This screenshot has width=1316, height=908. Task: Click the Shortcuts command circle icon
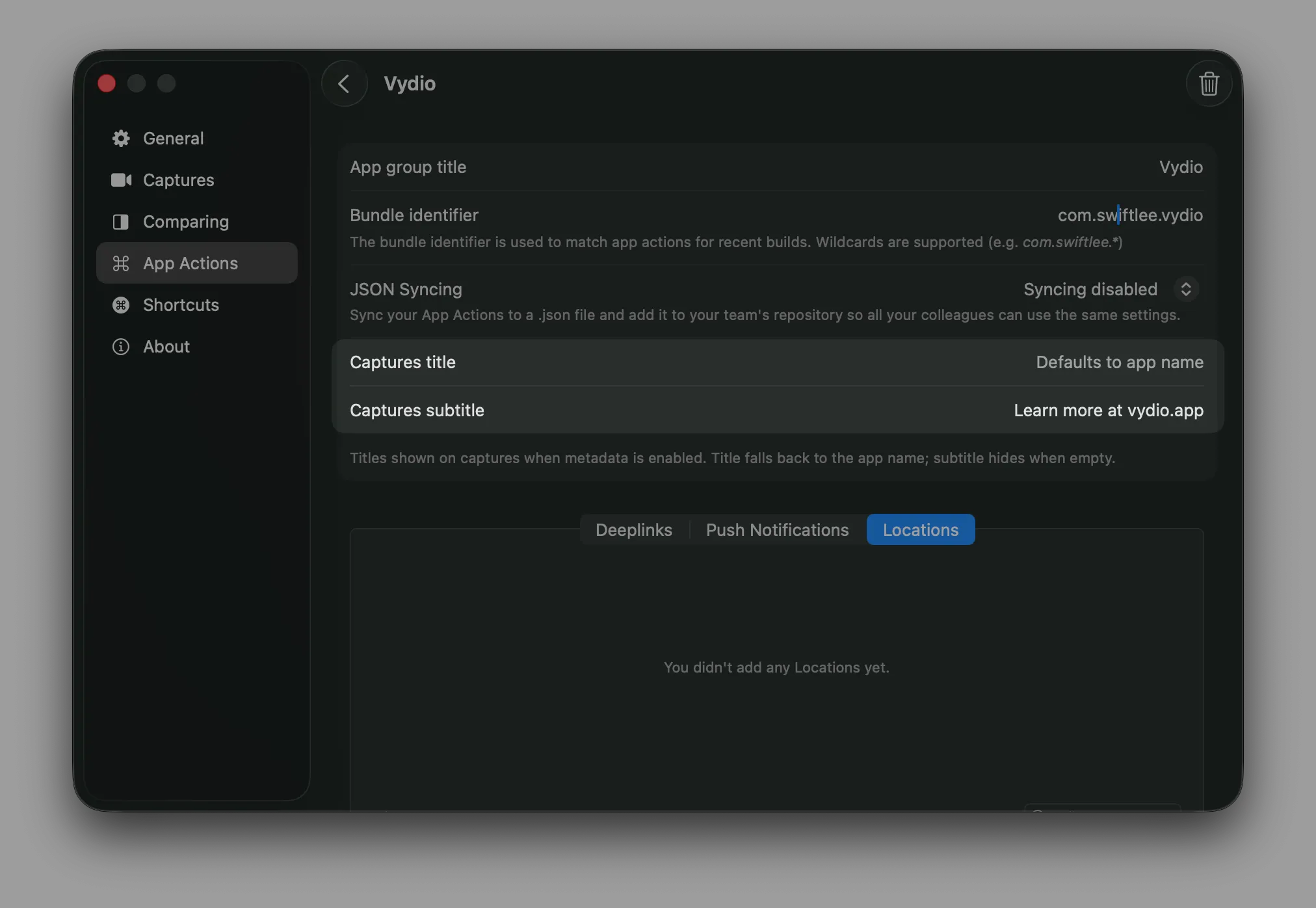[x=121, y=304]
